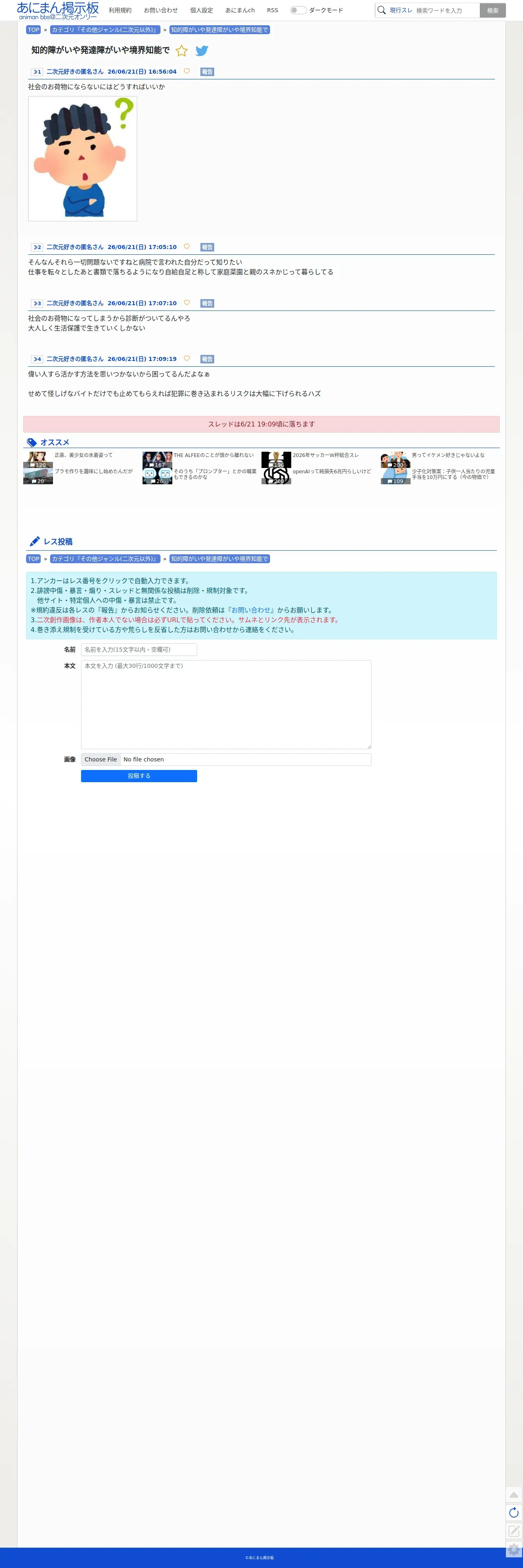Share thread via Twitter bird icon
The width and height of the screenshot is (523, 1568).
202,51
